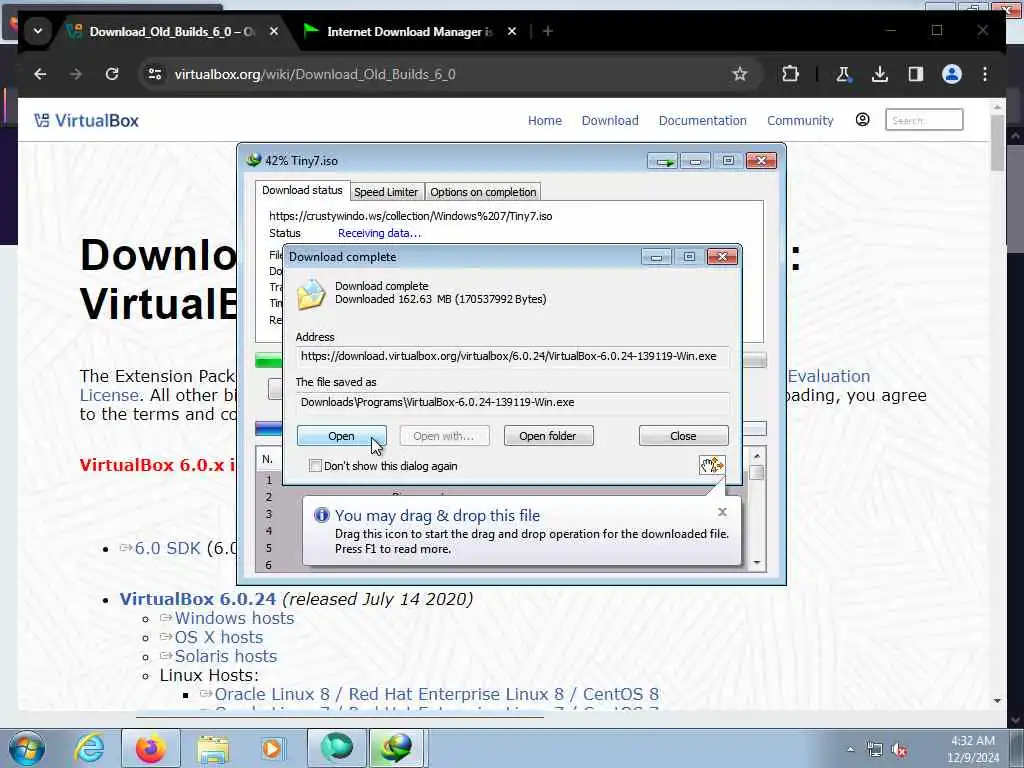This screenshot has height=768, width=1024.
Task: Click the website user account icon
Action: [x=862, y=120]
